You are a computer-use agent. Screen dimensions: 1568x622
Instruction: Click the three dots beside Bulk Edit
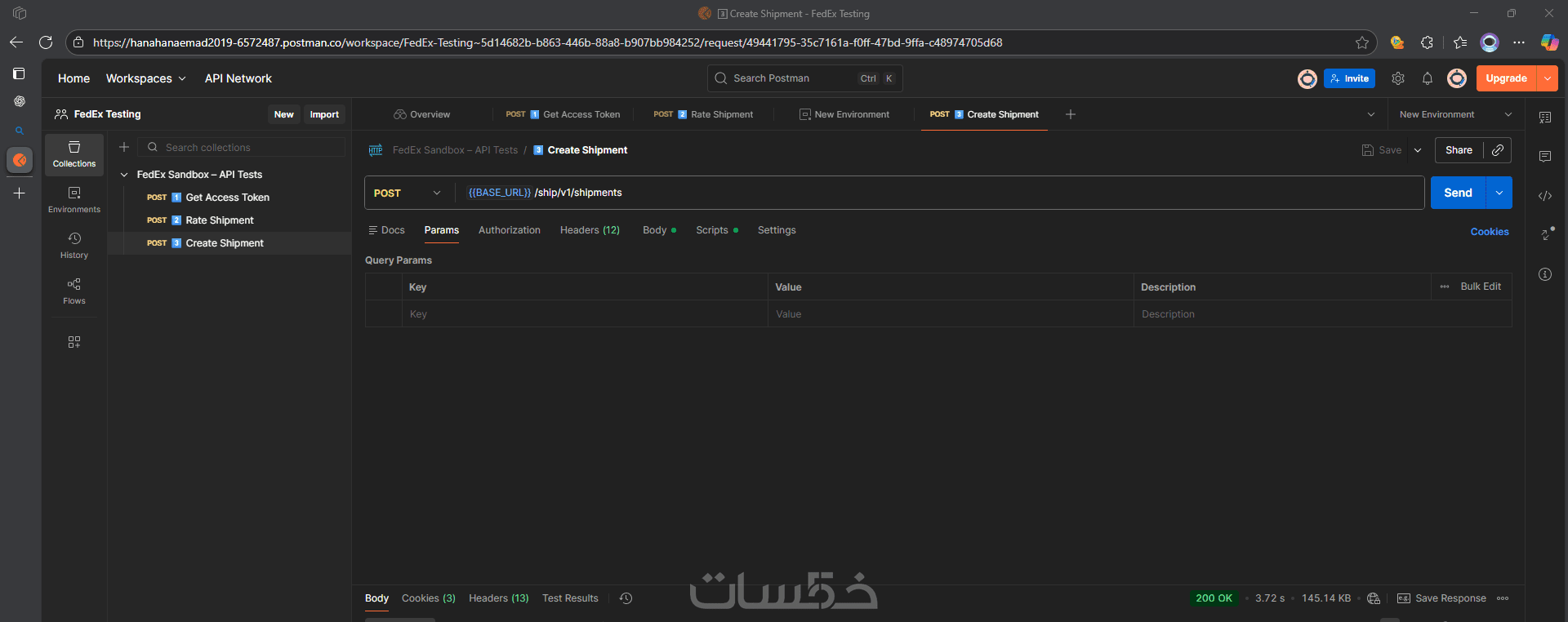click(1445, 287)
